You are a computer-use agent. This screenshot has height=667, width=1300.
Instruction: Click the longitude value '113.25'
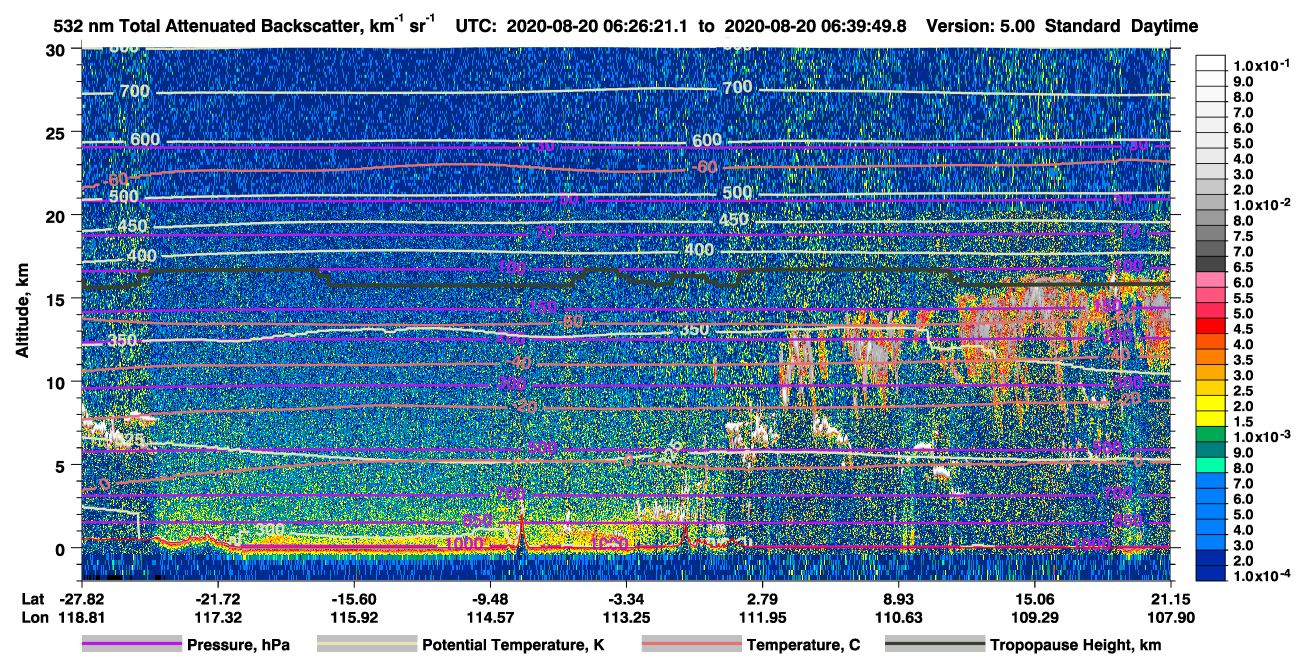tap(626, 618)
